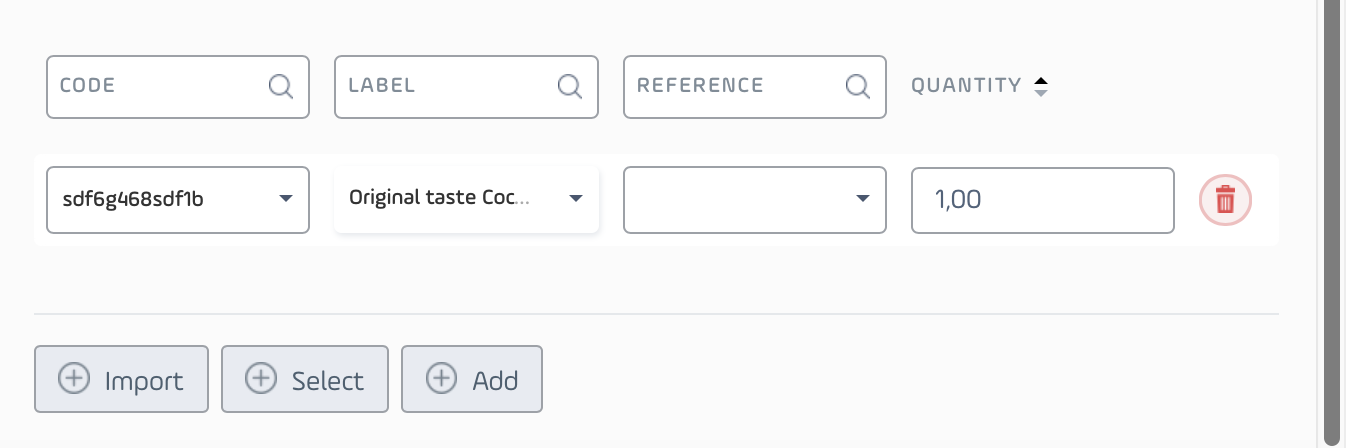Viewport: 1346px width, 448px height.
Task: Click the Add button
Action: [472, 379]
